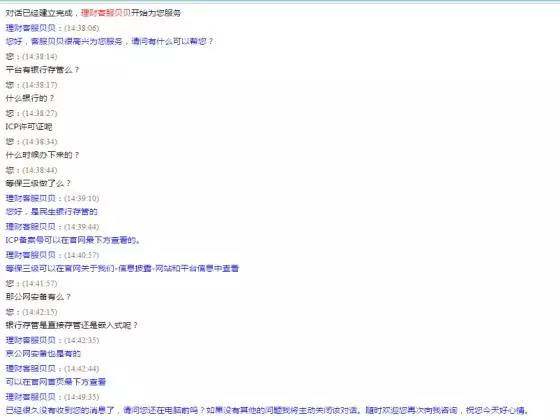Viewport: 560px width, 420px height.
Task: Select the sender line timestamped 14:38:34
Action: pyautogui.click(x=31, y=142)
